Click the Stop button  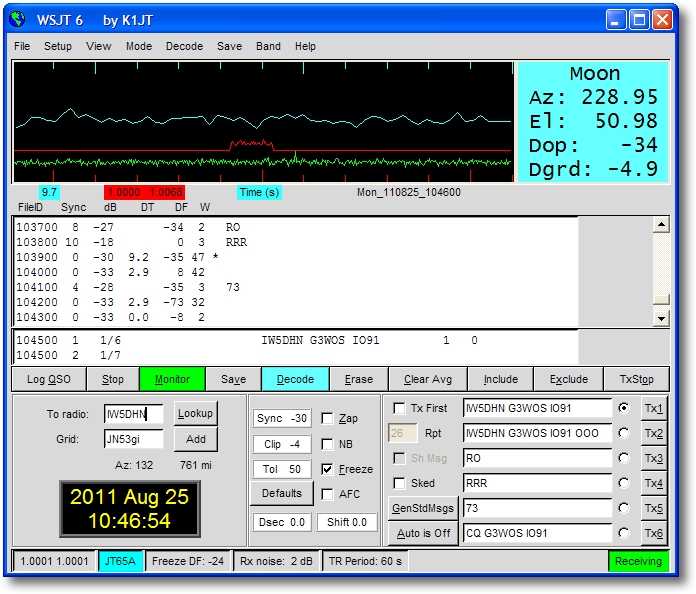pos(113,379)
